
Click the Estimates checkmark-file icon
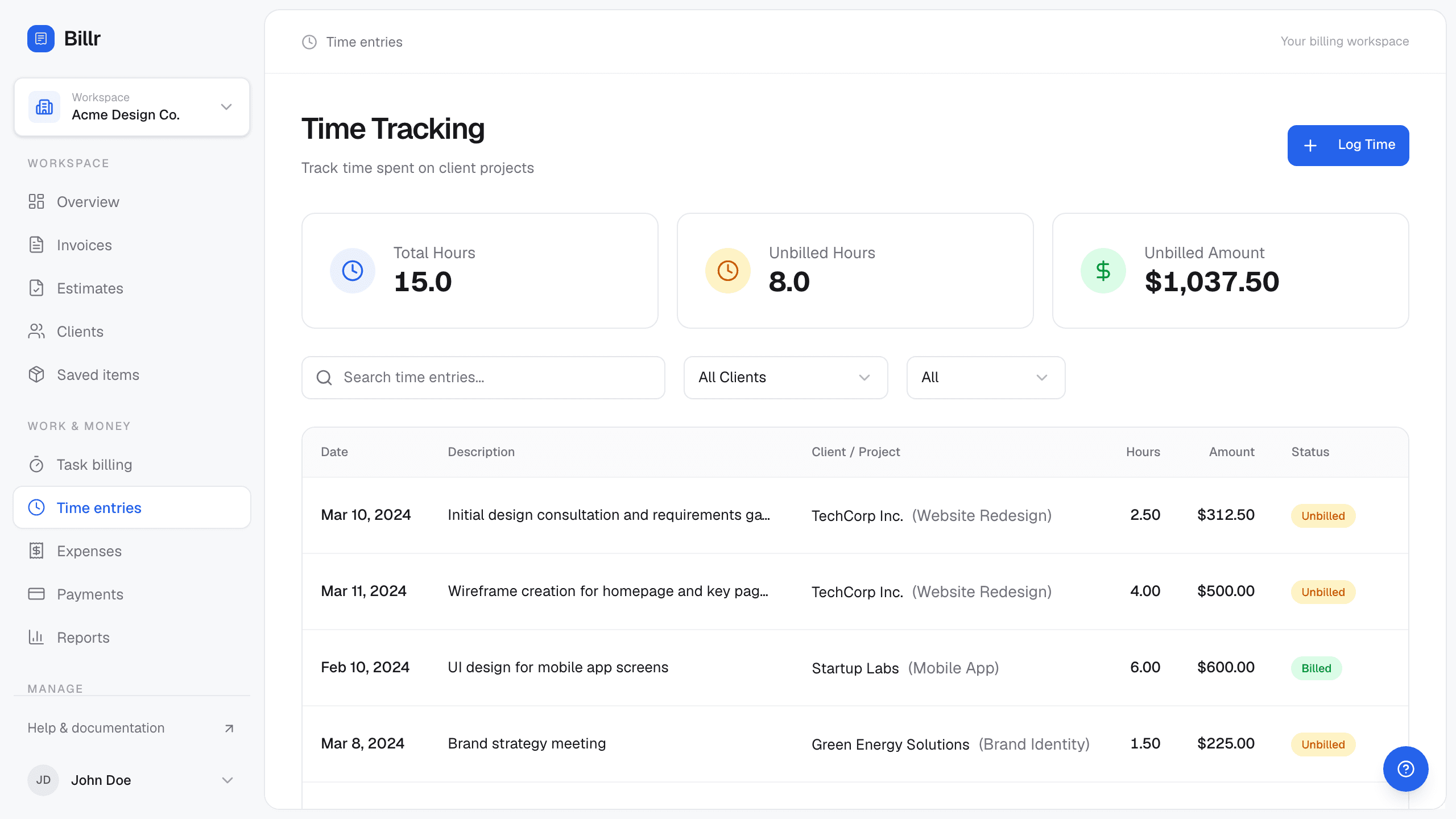point(36,288)
